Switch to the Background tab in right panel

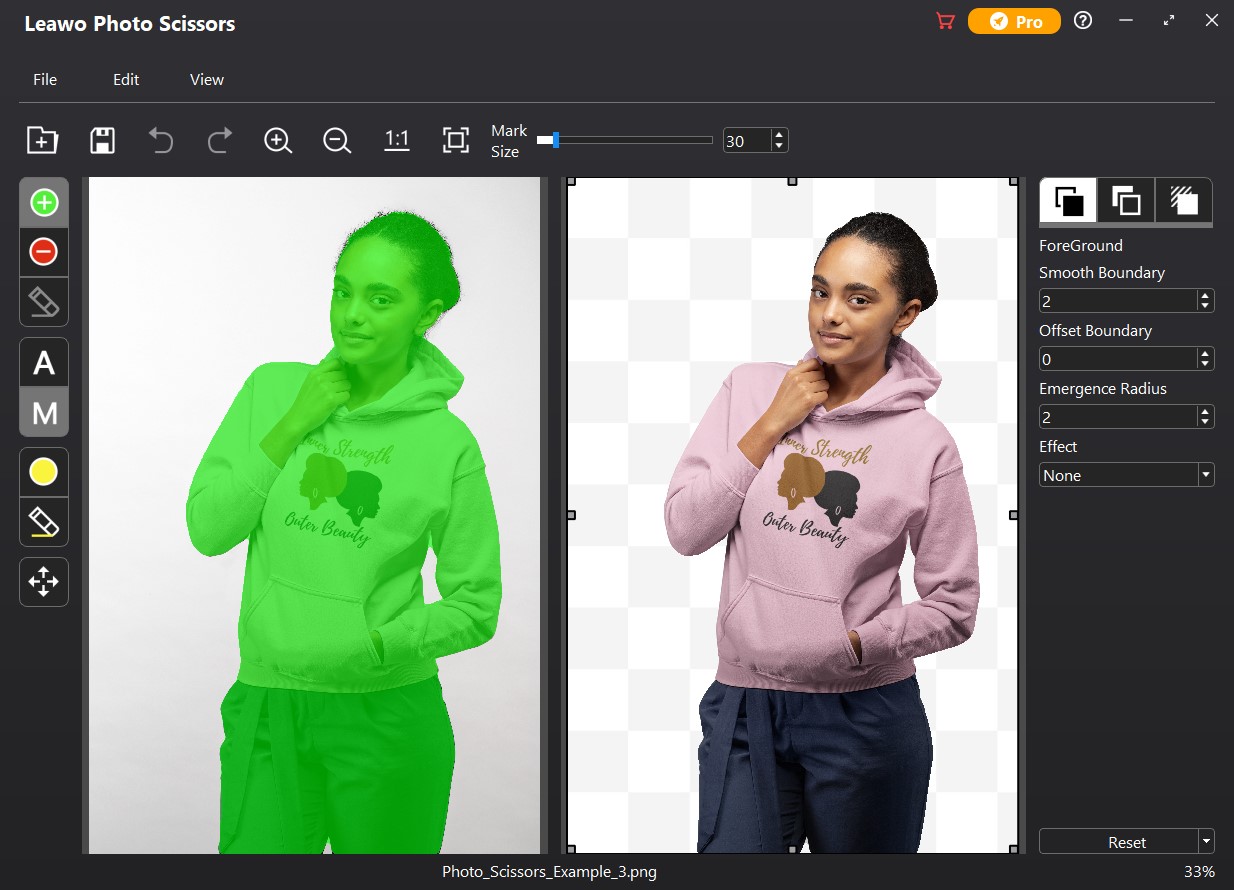1126,201
